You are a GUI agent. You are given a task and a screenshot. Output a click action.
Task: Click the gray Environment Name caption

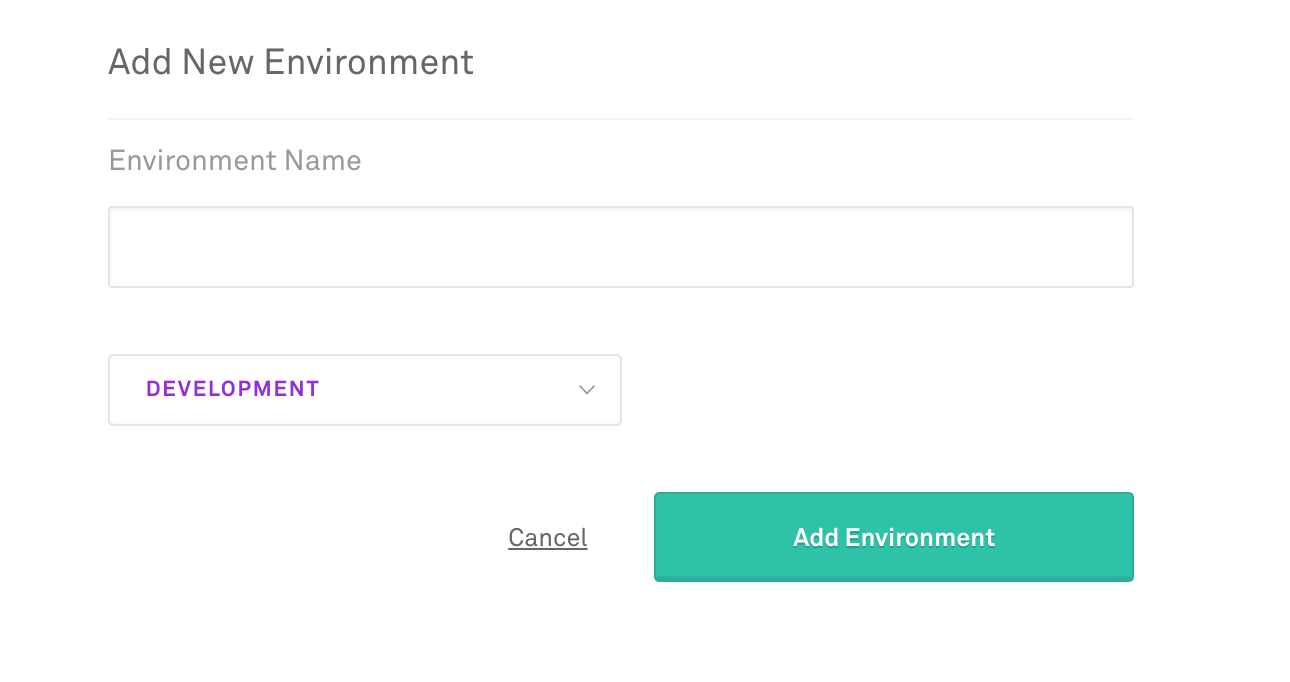pos(235,161)
